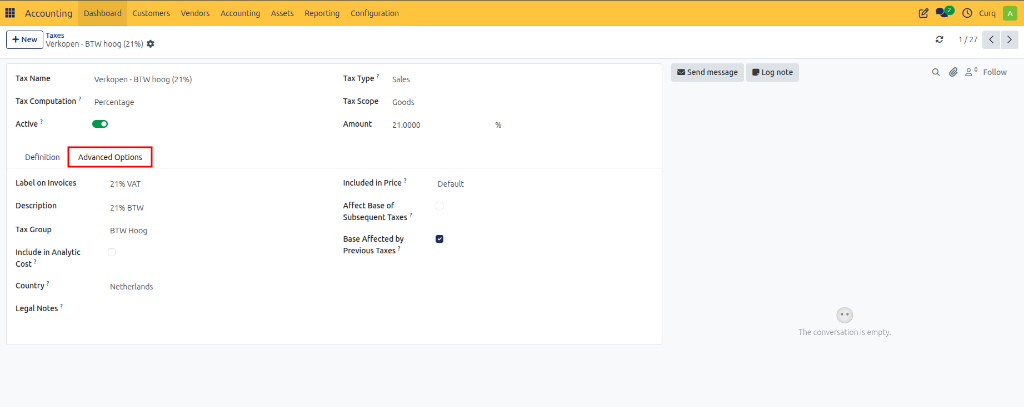
Task: Open the Dashboard menu
Action: pos(103,13)
